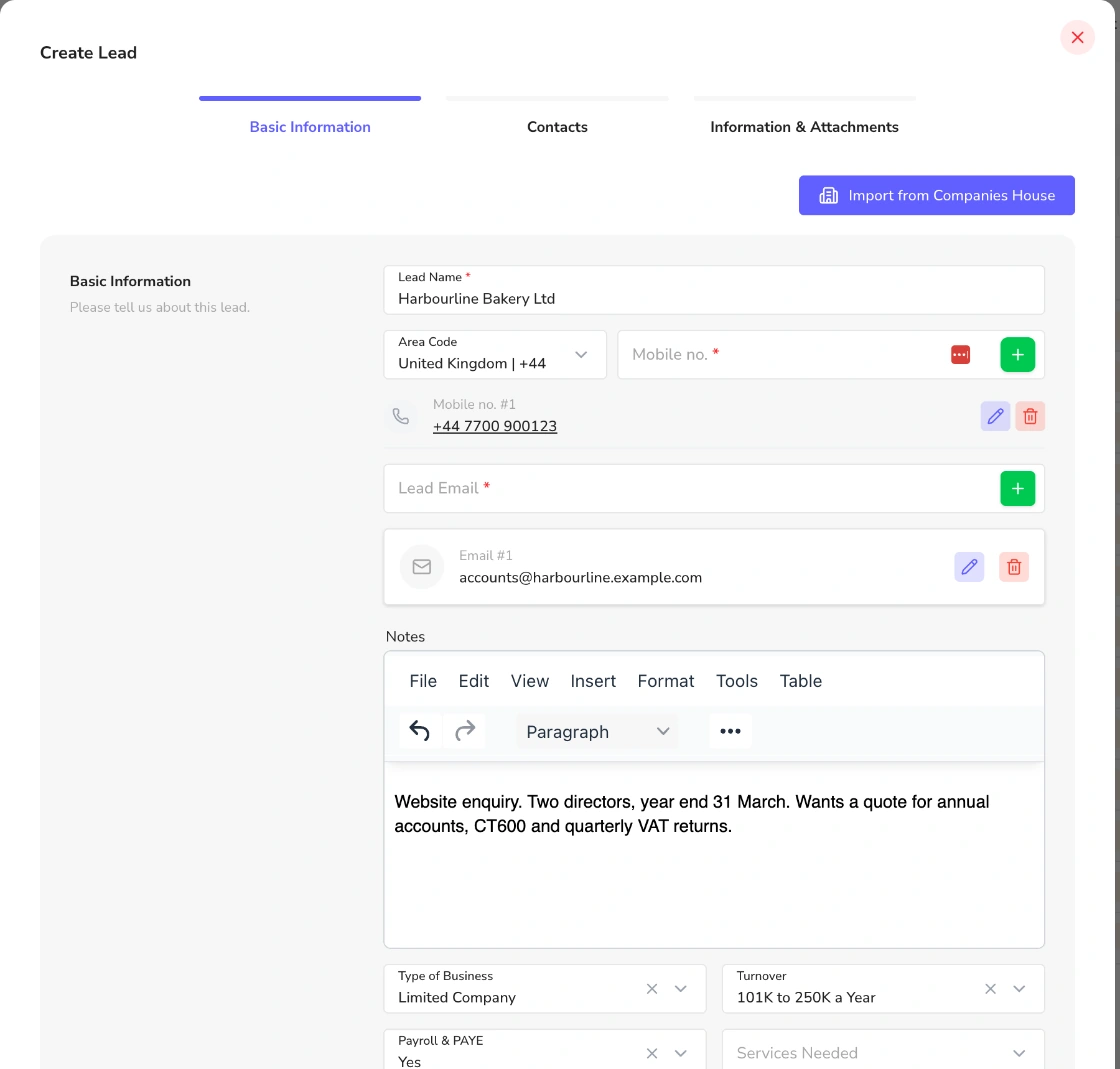
Task: Open the Tools menu in the notes editor
Action: 736,681
